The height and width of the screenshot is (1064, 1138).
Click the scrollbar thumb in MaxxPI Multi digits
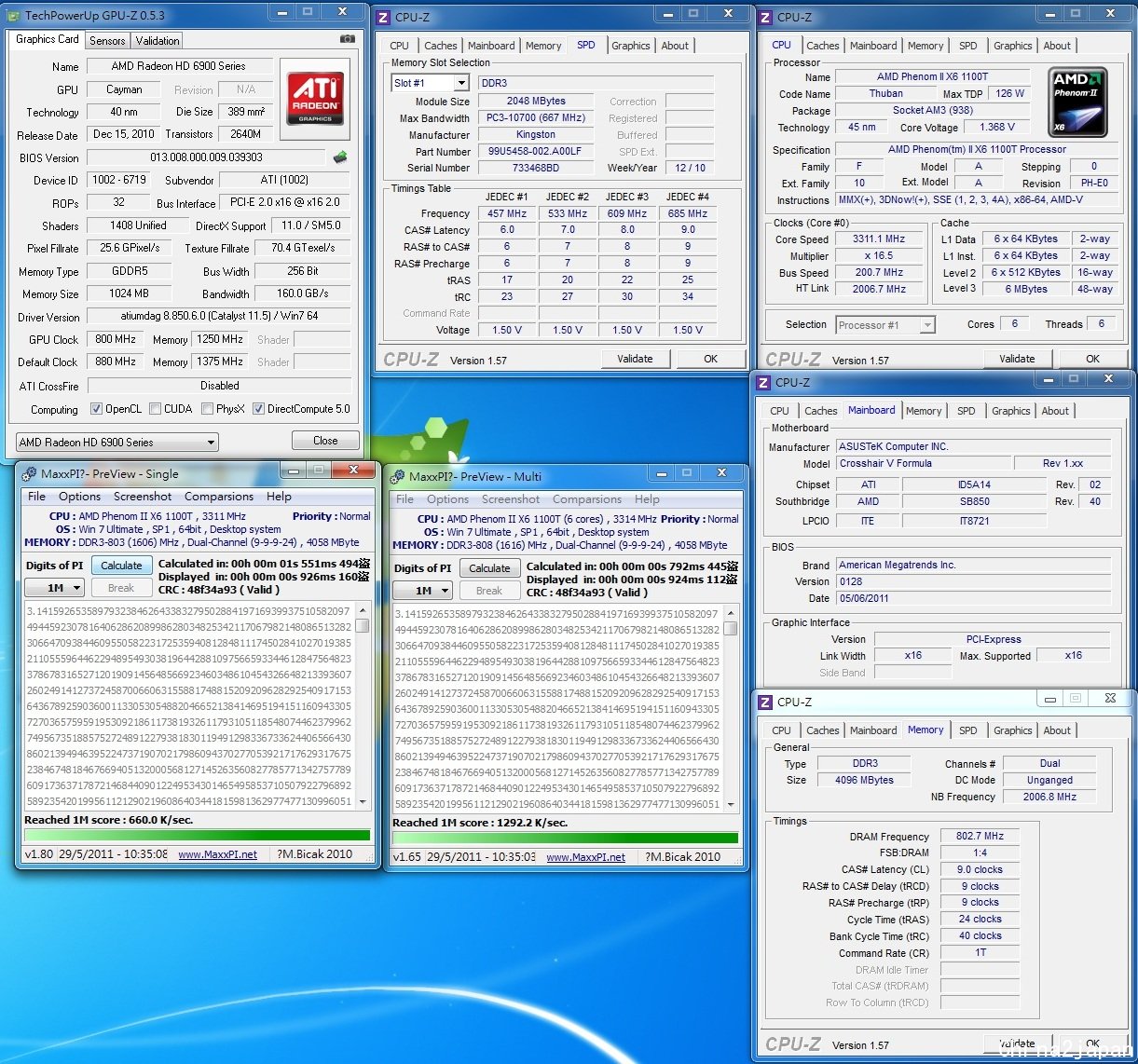point(731,629)
